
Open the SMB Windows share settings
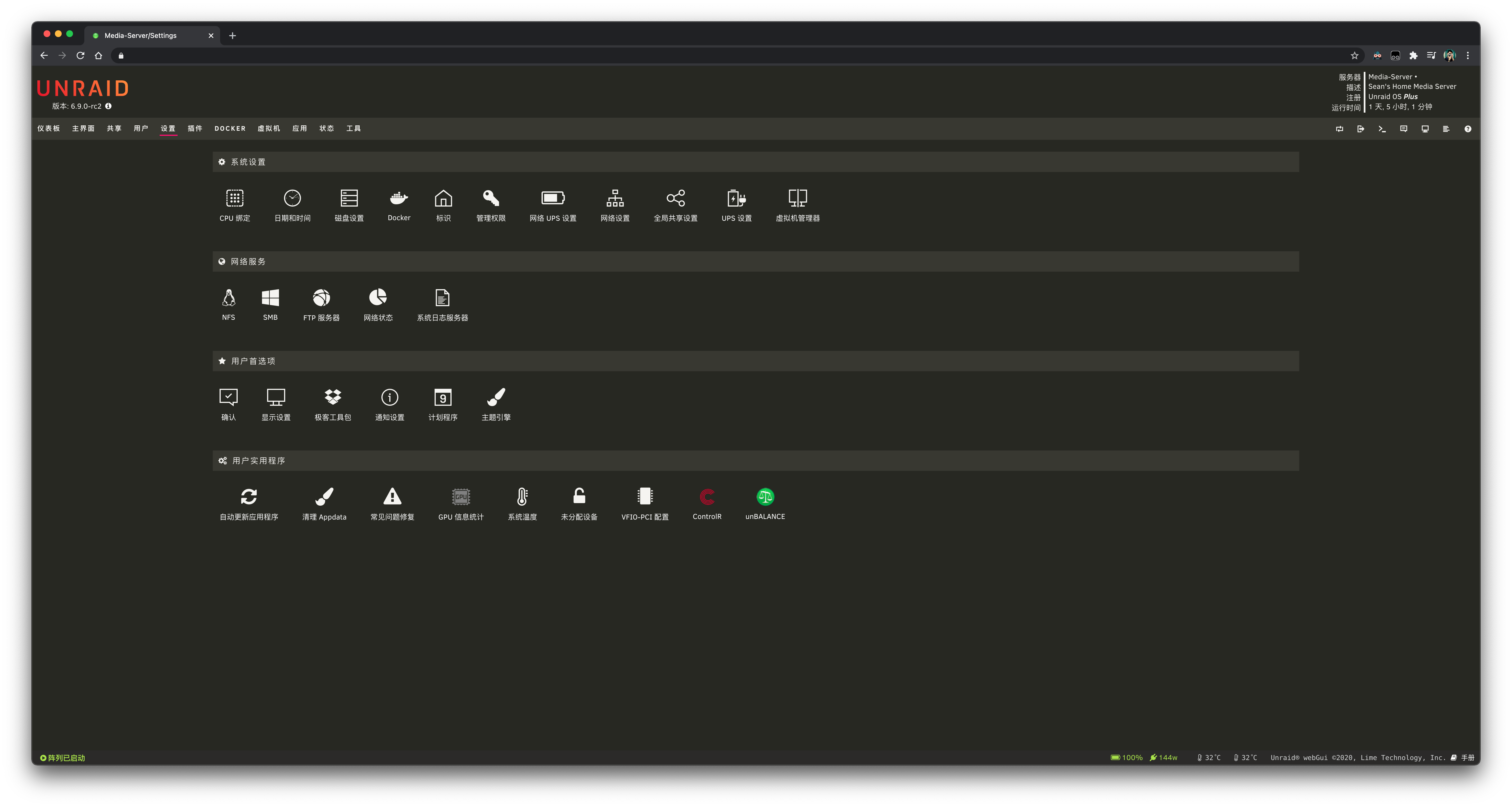pyautogui.click(x=270, y=298)
